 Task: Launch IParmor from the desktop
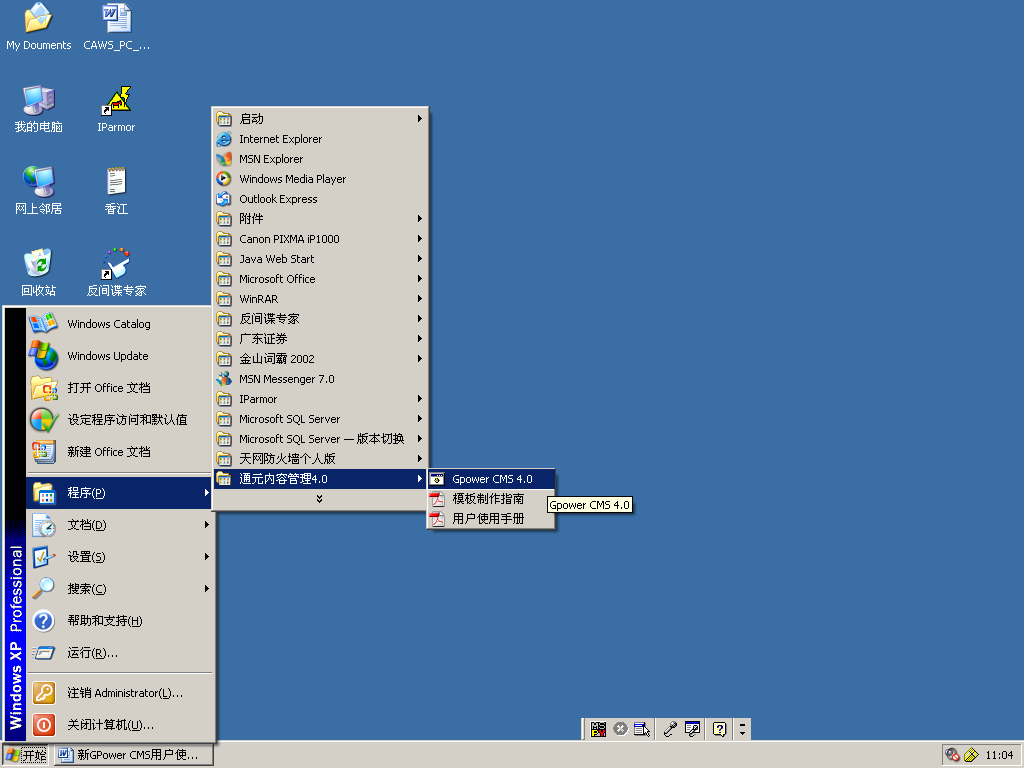pos(115,108)
